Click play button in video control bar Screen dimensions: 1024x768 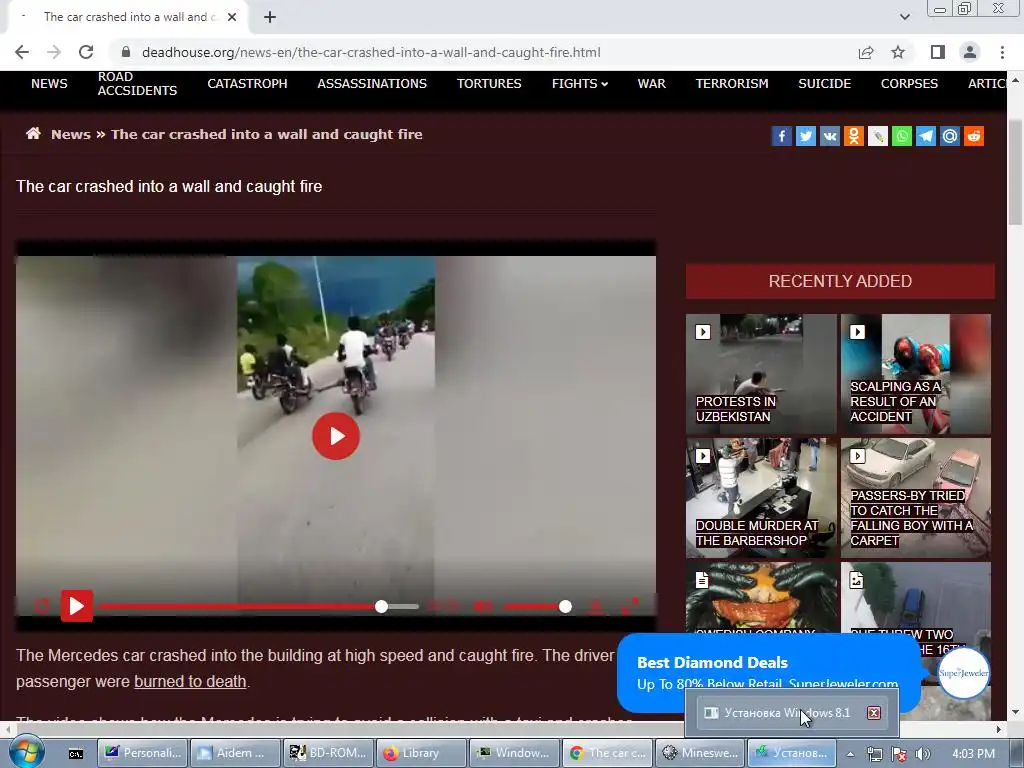(x=76, y=606)
